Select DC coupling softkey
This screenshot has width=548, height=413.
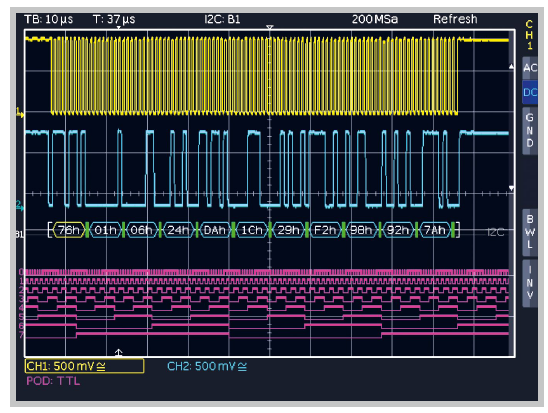click(530, 92)
